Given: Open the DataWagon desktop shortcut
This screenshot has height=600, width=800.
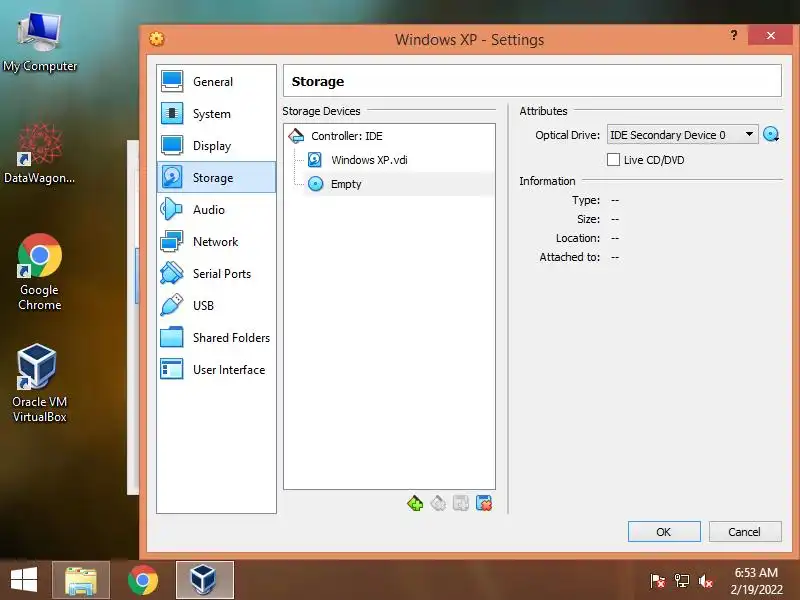Looking at the screenshot, I should [40, 153].
